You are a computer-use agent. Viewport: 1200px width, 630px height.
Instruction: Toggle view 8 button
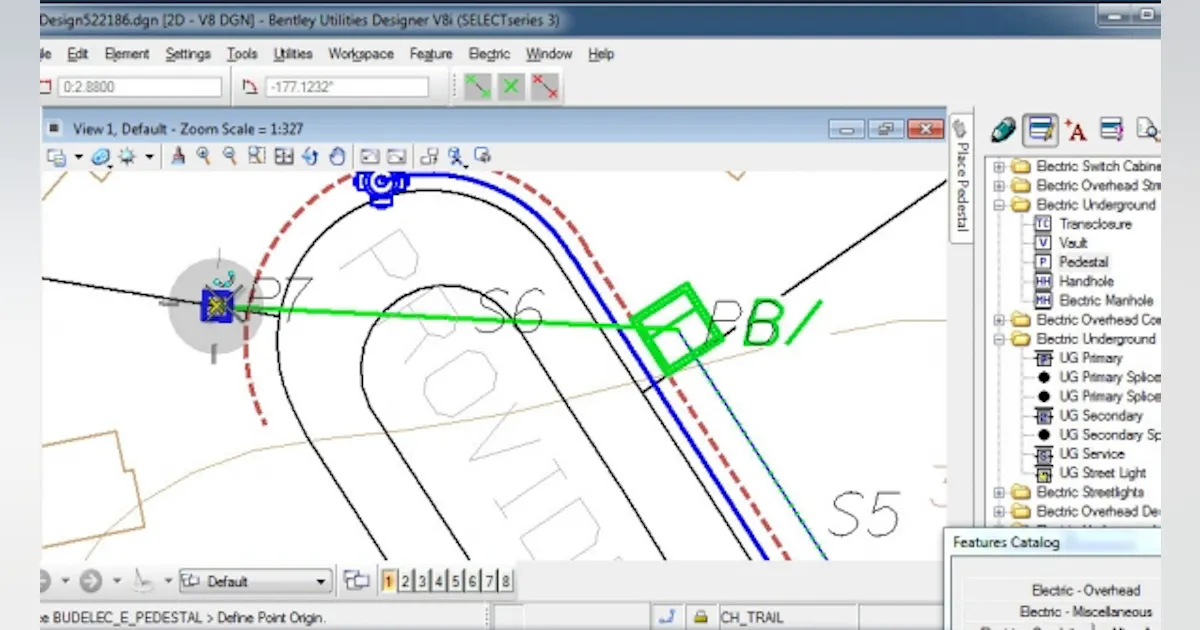(507, 581)
